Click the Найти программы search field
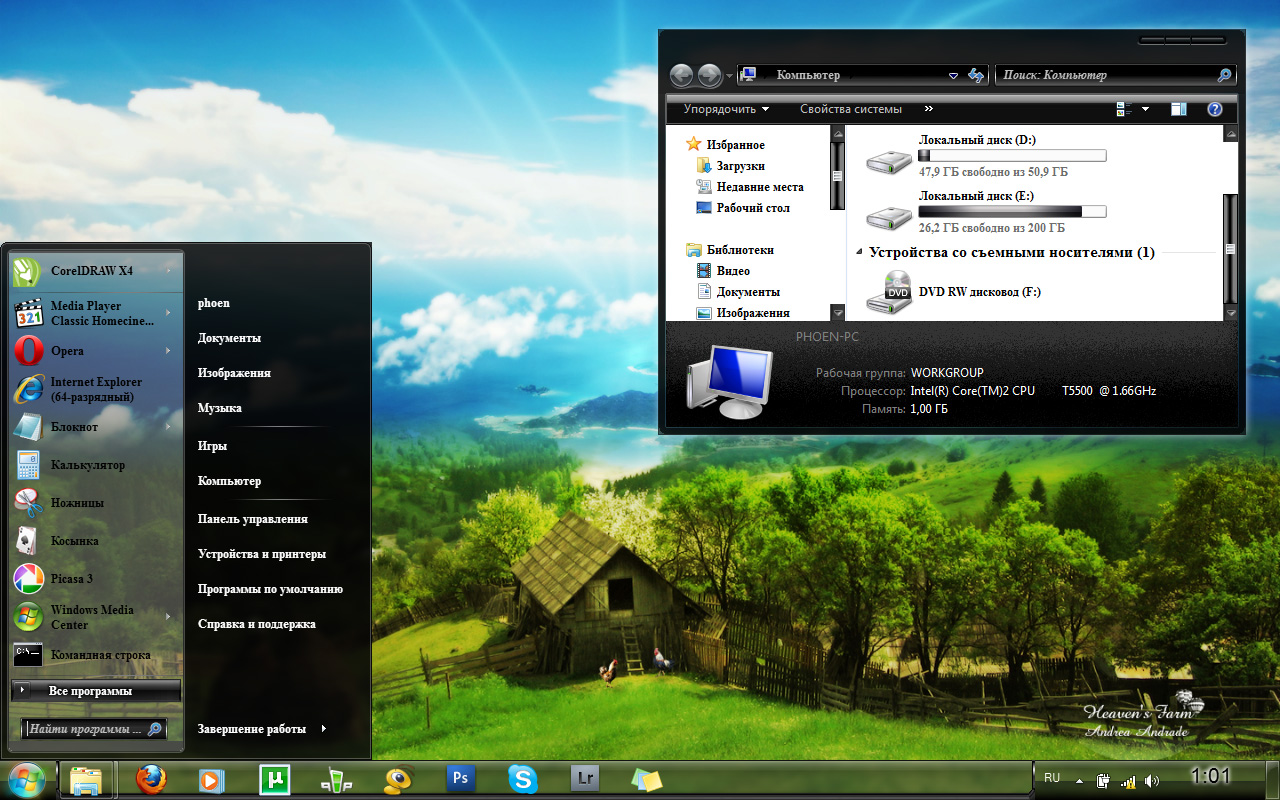 pos(94,729)
